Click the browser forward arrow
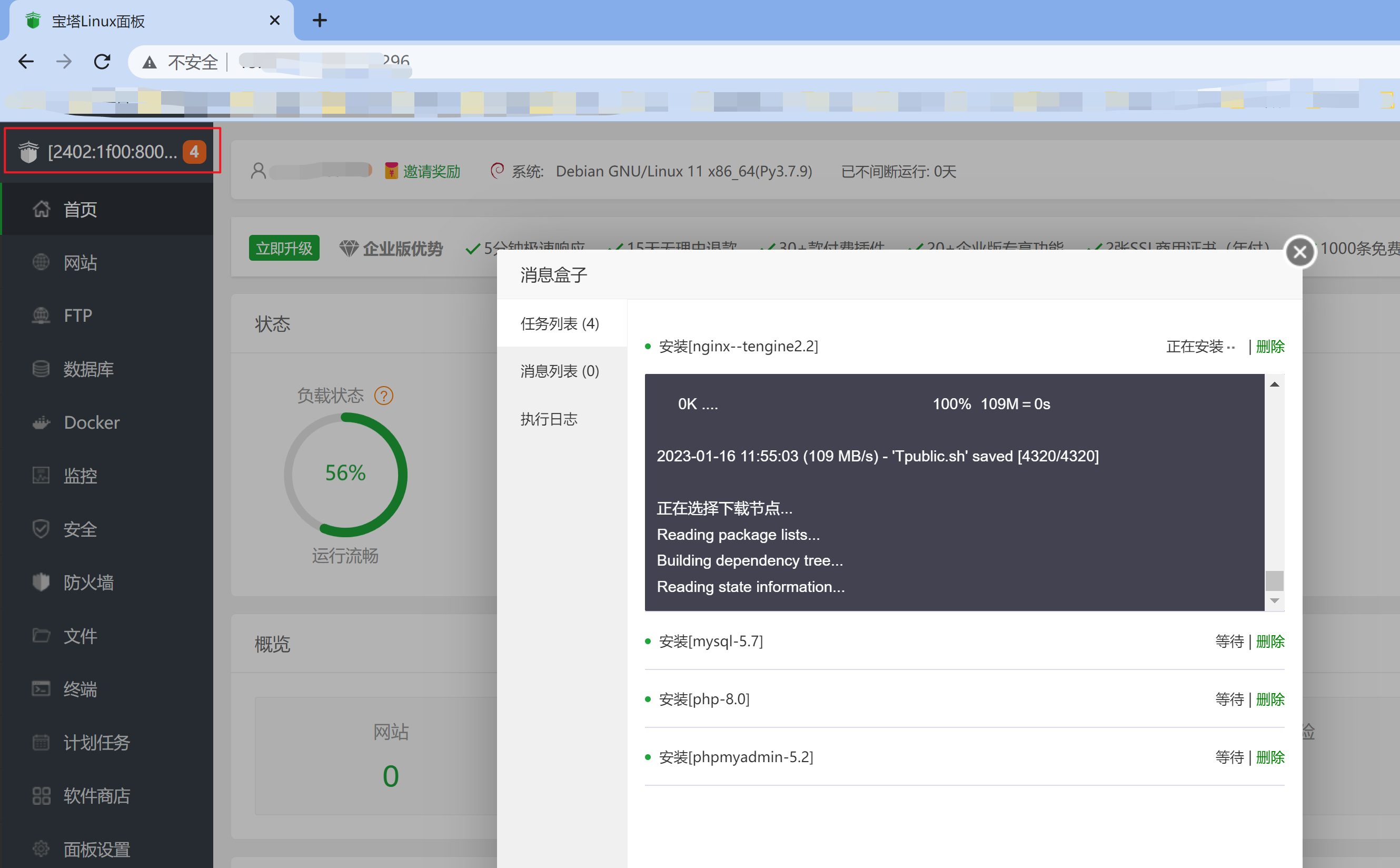 pyautogui.click(x=64, y=62)
